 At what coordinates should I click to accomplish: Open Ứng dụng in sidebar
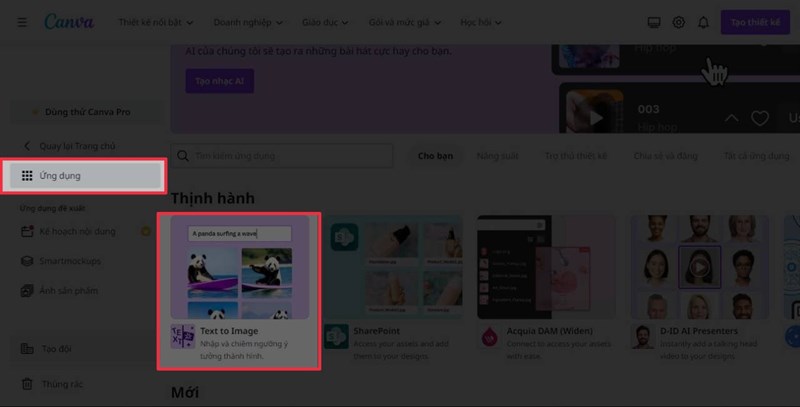85,175
